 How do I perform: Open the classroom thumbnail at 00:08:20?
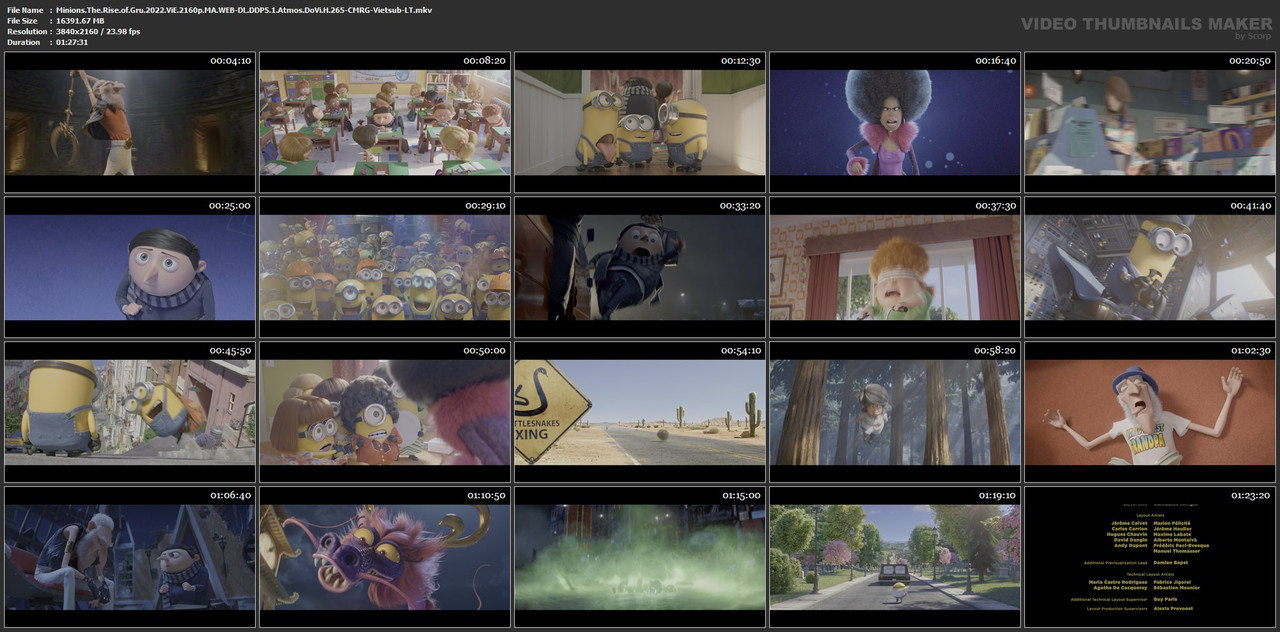point(385,122)
